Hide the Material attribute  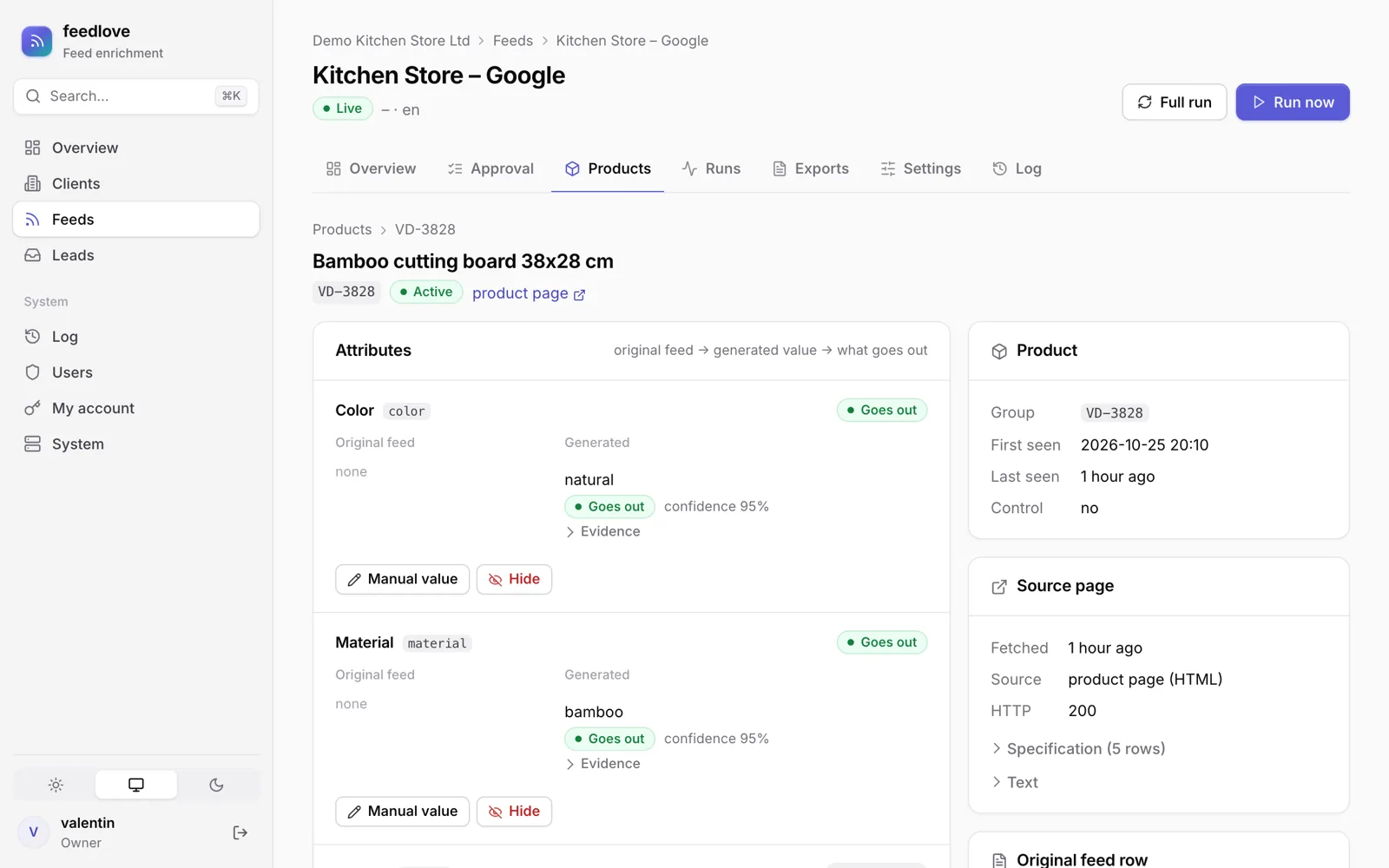[x=514, y=812]
